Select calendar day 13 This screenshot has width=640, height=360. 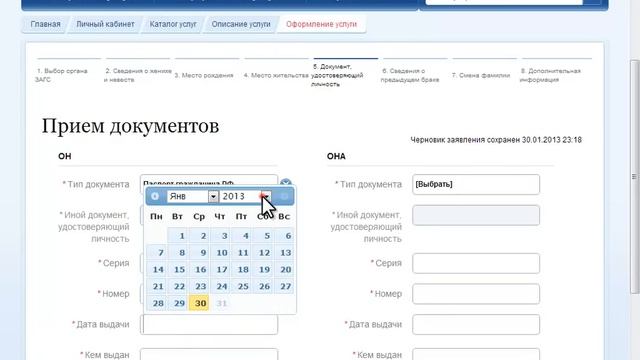point(284,253)
